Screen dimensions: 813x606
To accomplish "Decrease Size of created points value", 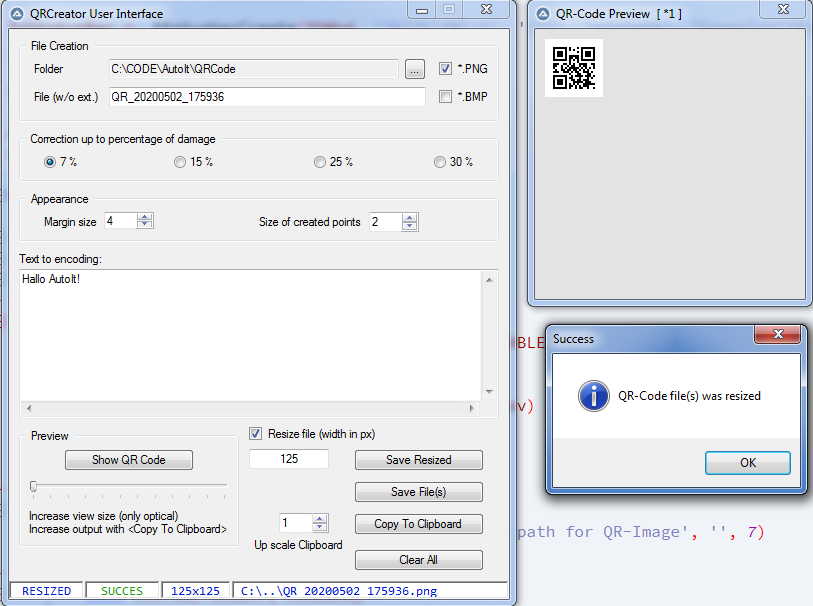I will [409, 227].
